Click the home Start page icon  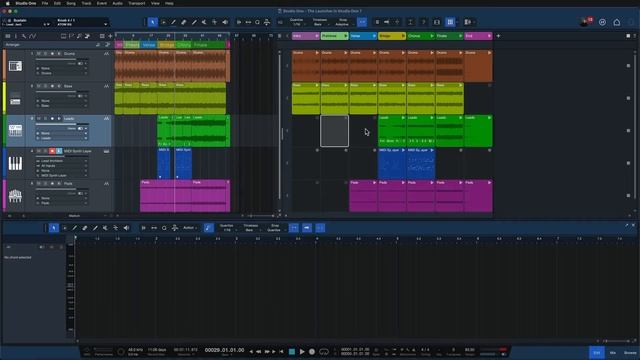[x=617, y=22]
